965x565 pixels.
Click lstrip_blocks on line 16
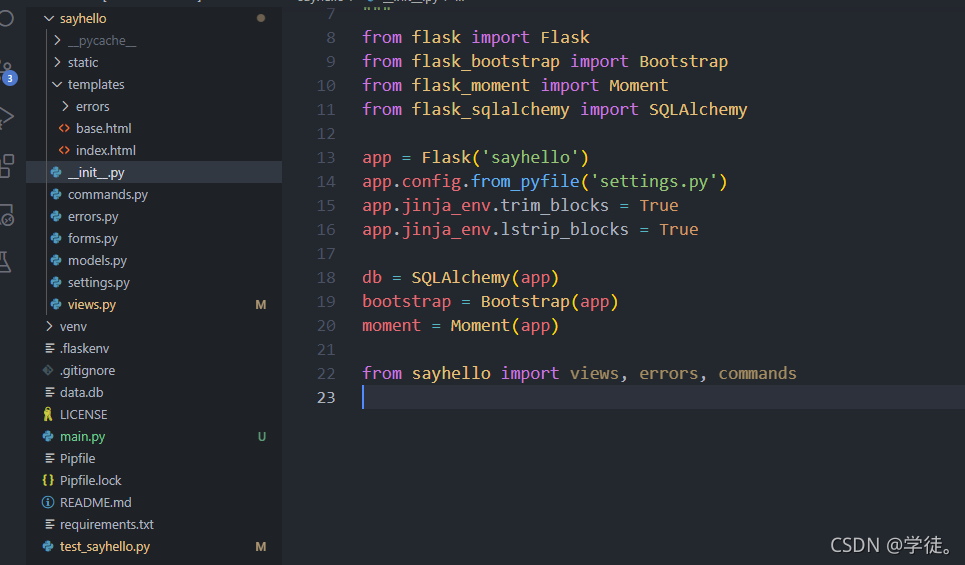point(565,230)
